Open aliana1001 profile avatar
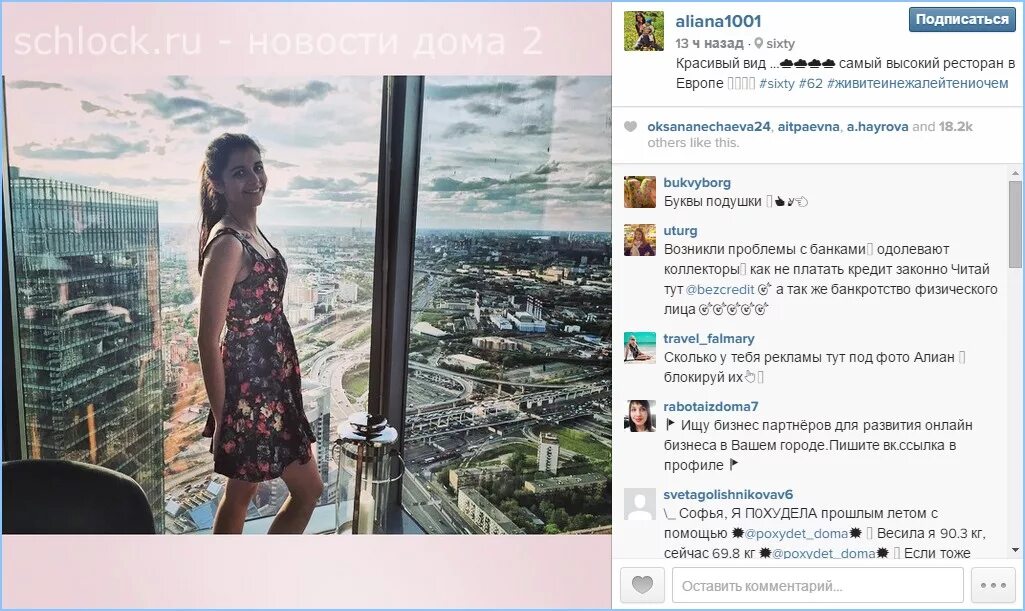The height and width of the screenshot is (611, 1025). [643, 31]
